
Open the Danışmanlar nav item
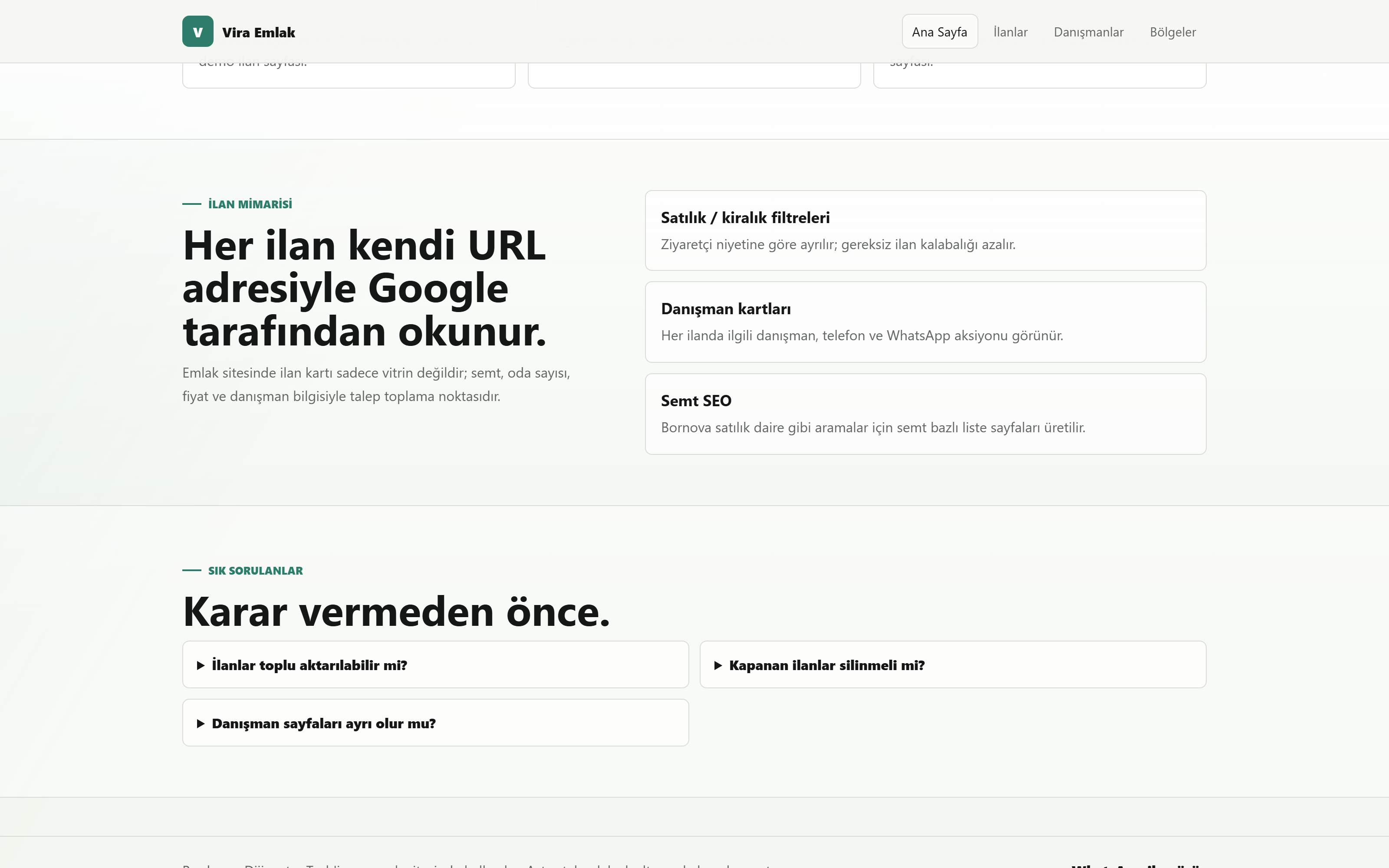coord(1088,32)
